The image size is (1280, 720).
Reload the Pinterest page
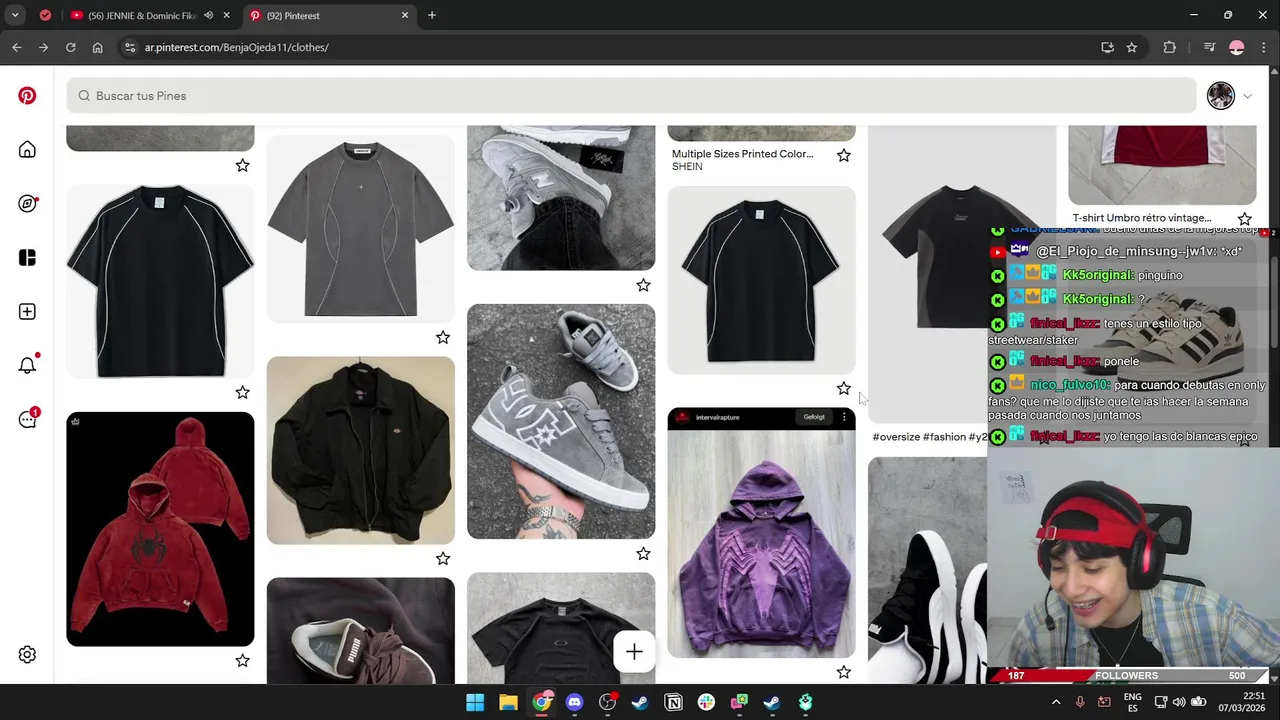(x=70, y=47)
